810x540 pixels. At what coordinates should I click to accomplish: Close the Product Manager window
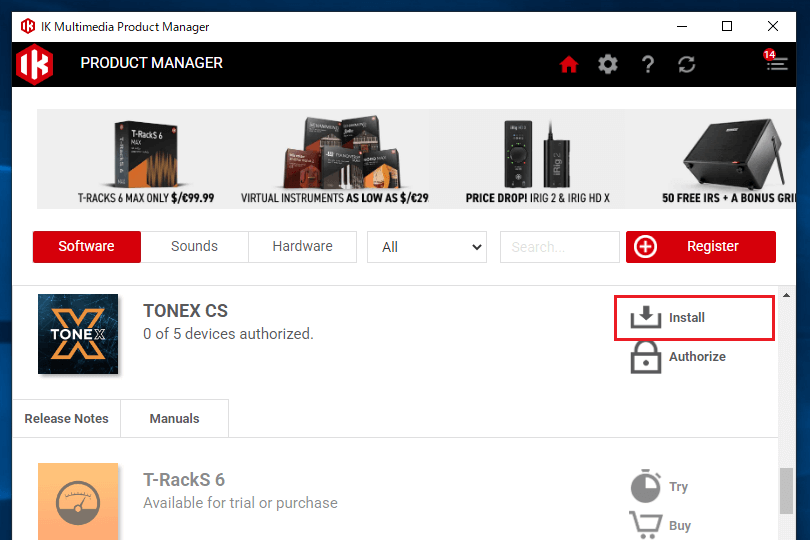[x=773, y=26]
